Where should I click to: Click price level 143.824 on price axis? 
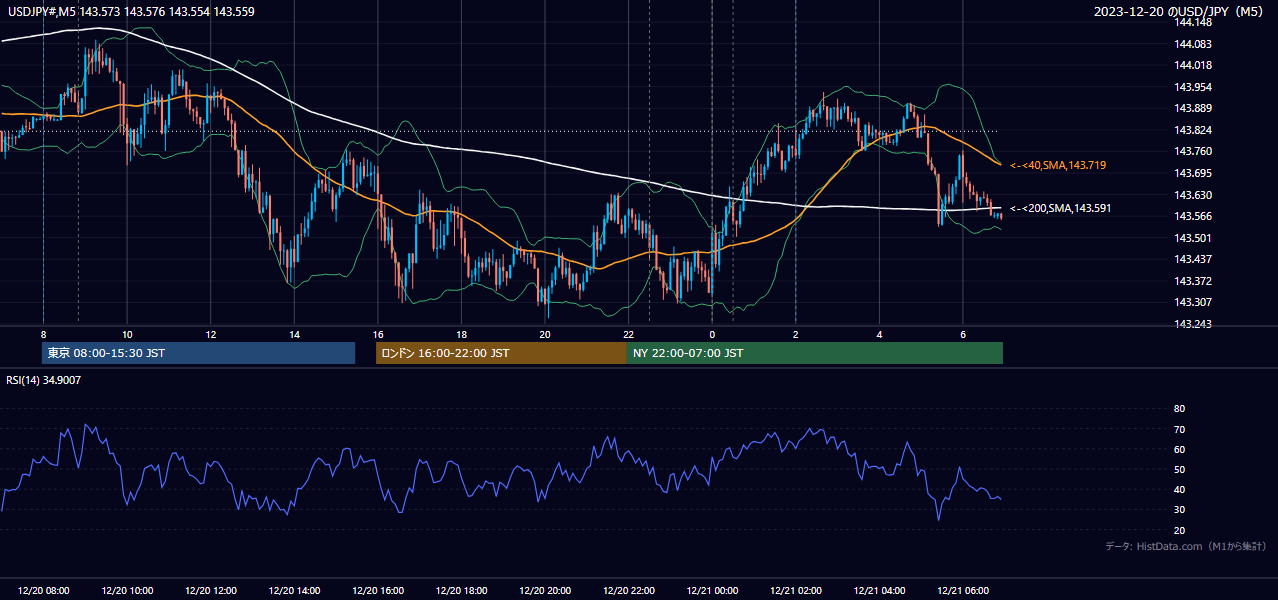[x=1194, y=130]
